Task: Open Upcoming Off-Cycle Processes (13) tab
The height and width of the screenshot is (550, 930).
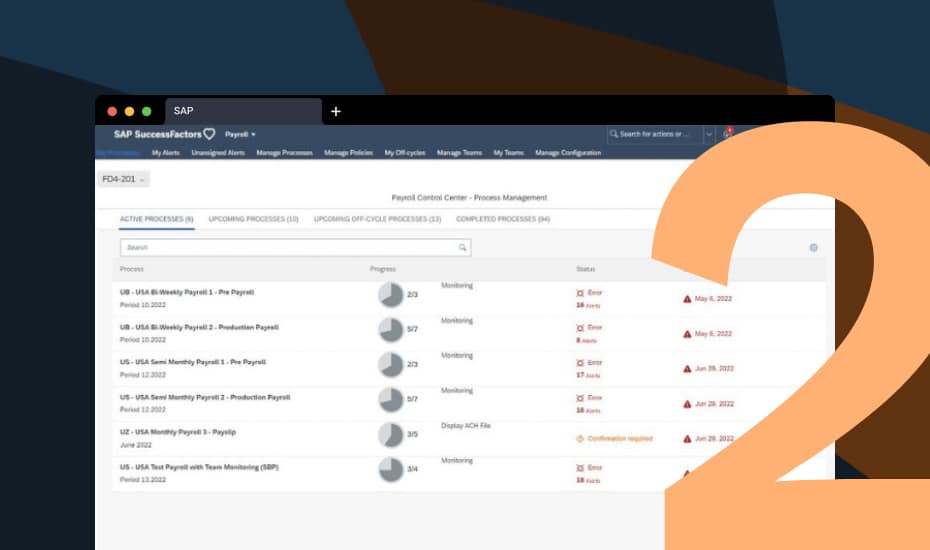Action: coord(377,220)
